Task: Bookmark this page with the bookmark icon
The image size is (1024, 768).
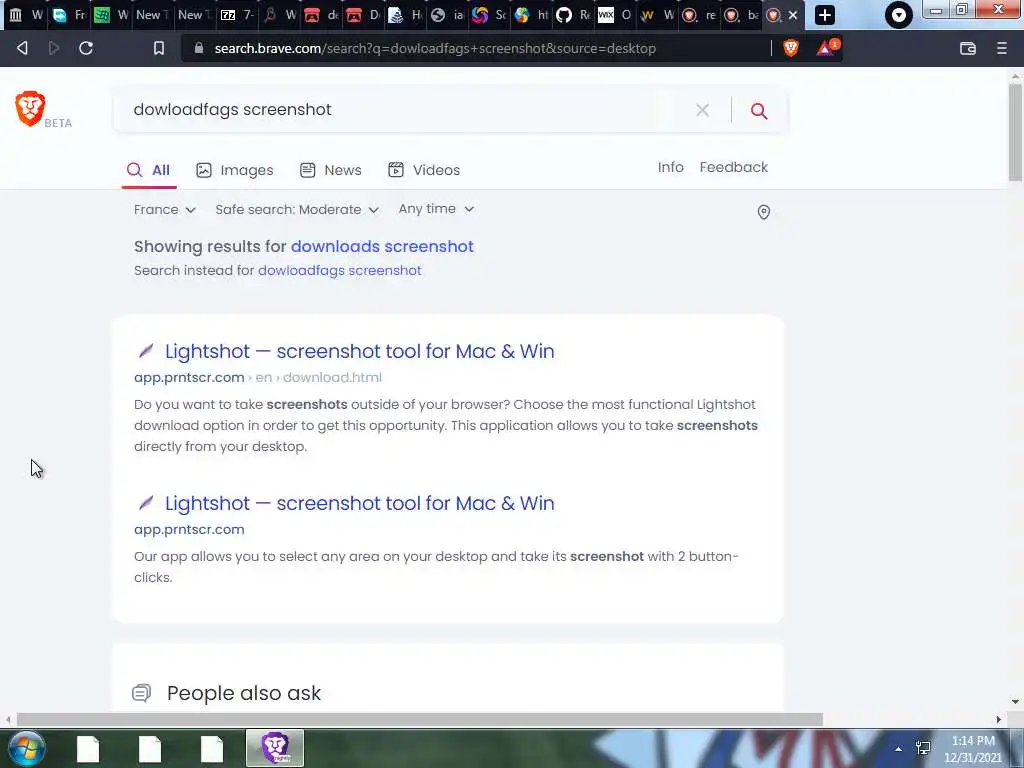Action: [159, 48]
